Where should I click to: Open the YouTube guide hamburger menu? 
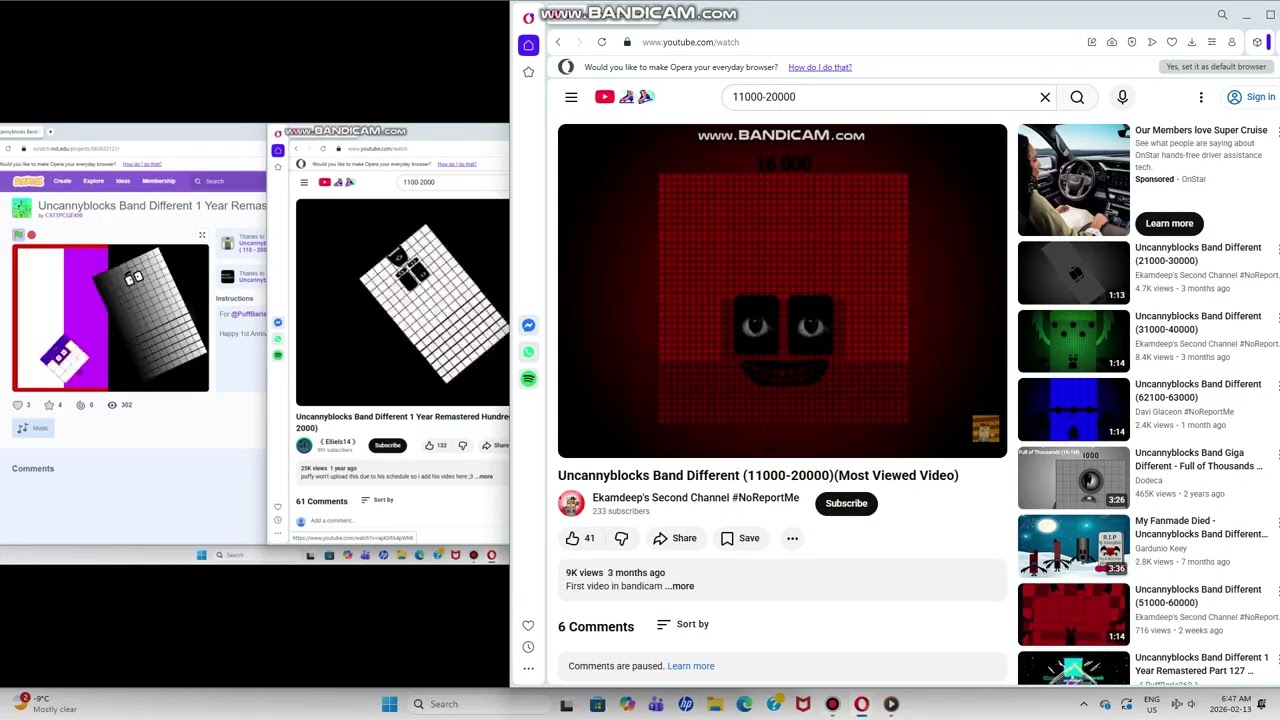(x=571, y=97)
